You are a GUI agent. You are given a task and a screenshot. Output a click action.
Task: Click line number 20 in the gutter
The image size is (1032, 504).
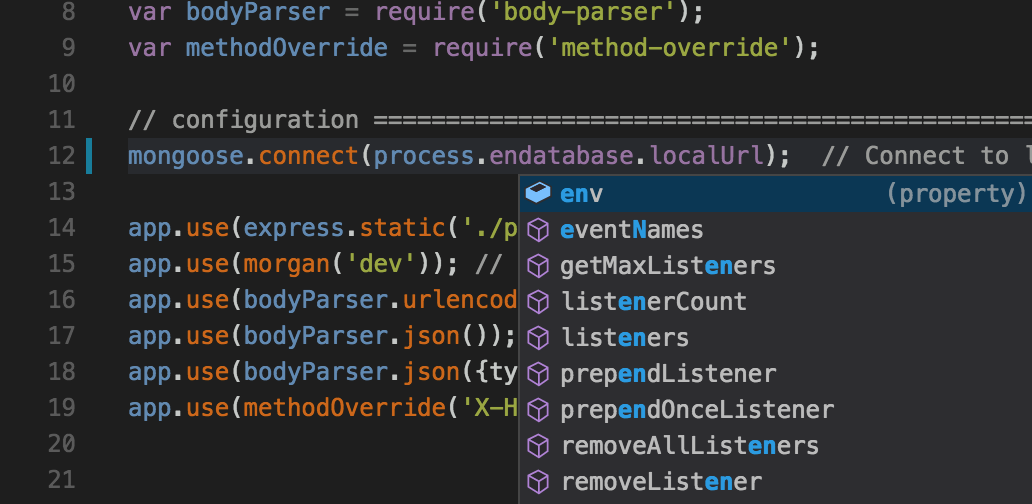click(61, 444)
